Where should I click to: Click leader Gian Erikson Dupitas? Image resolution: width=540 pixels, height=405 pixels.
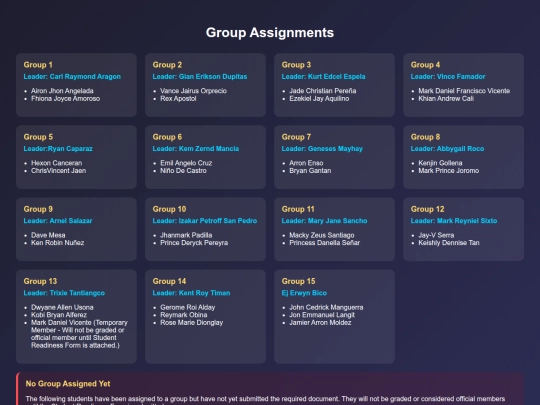click(x=213, y=76)
